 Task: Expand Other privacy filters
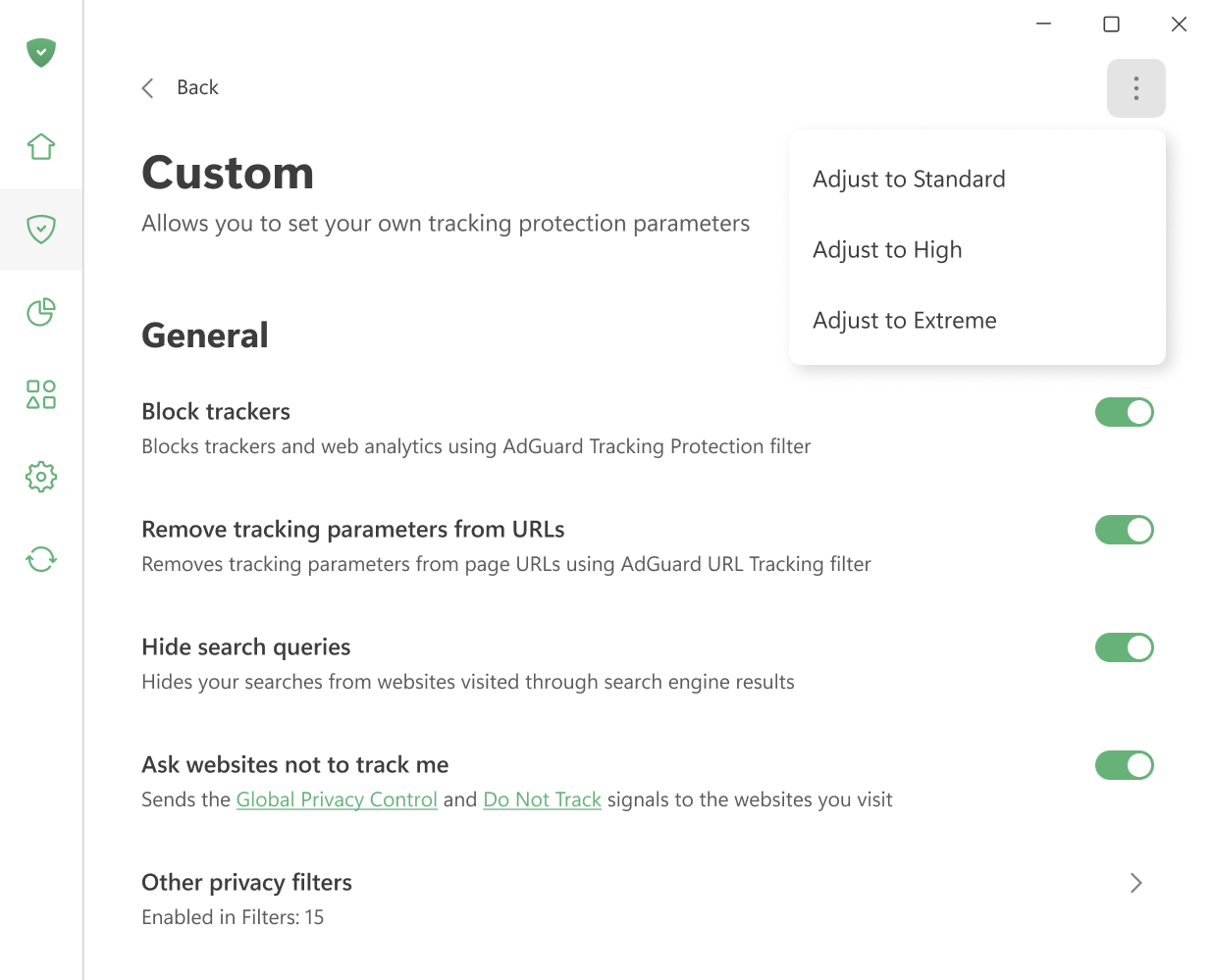1135,883
